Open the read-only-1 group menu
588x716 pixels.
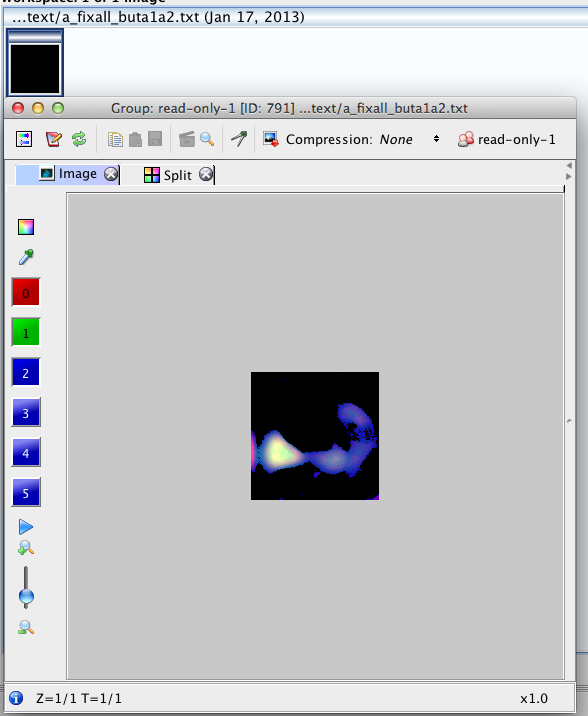click(x=506, y=139)
